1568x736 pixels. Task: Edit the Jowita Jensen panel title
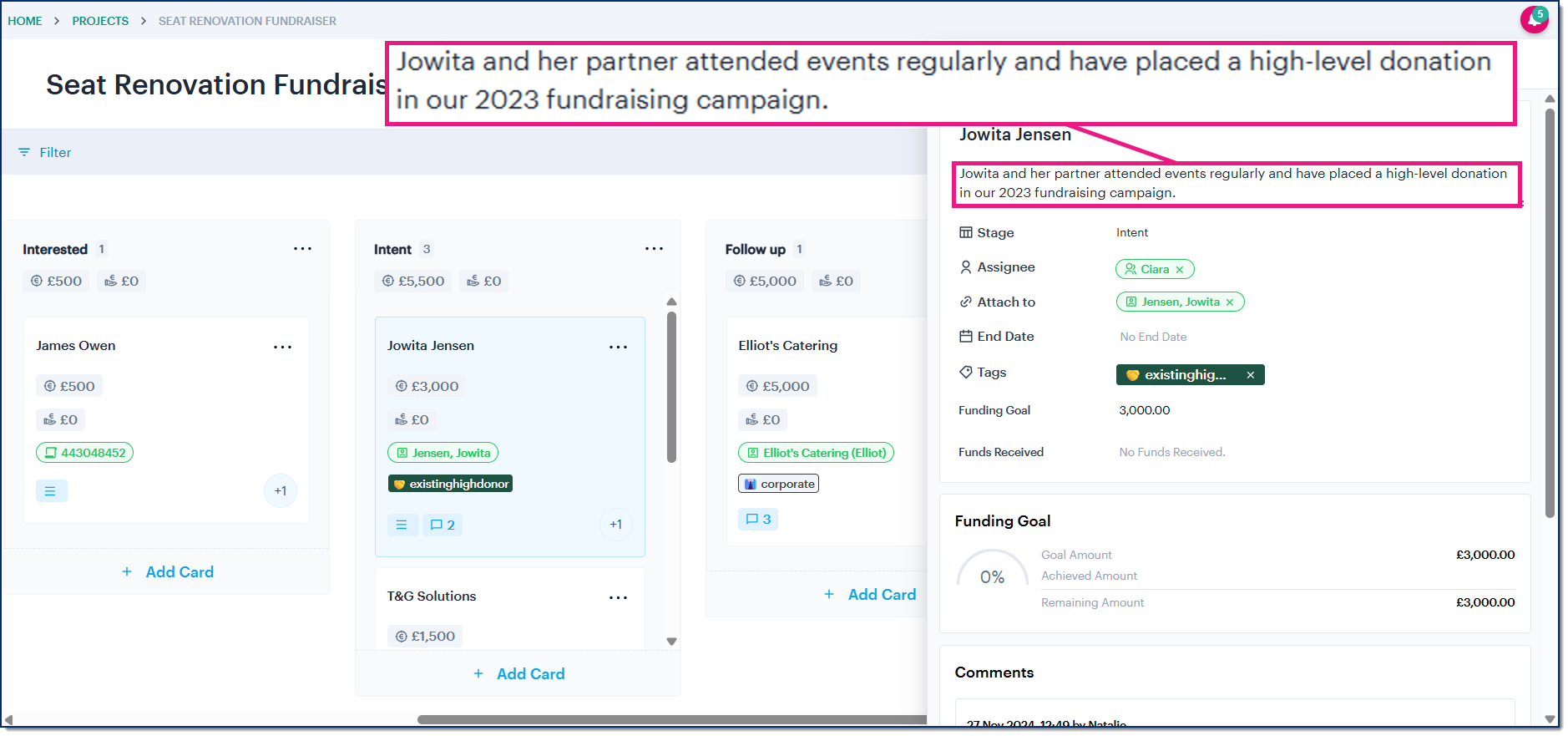pyautogui.click(x=1015, y=135)
